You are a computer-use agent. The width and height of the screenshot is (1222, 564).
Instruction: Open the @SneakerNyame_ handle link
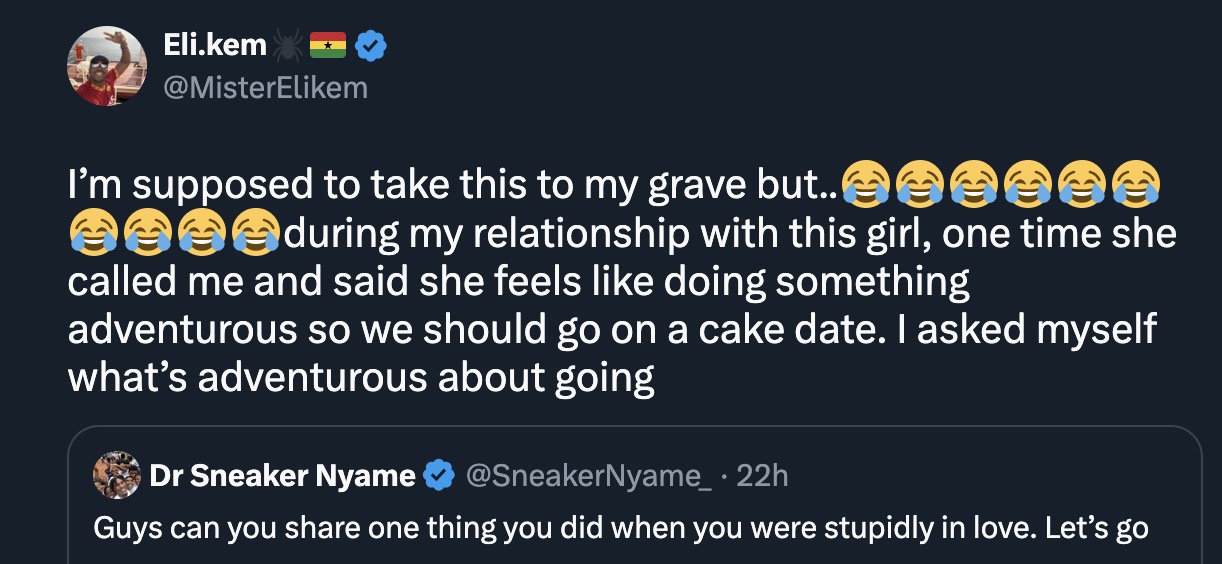click(x=588, y=476)
